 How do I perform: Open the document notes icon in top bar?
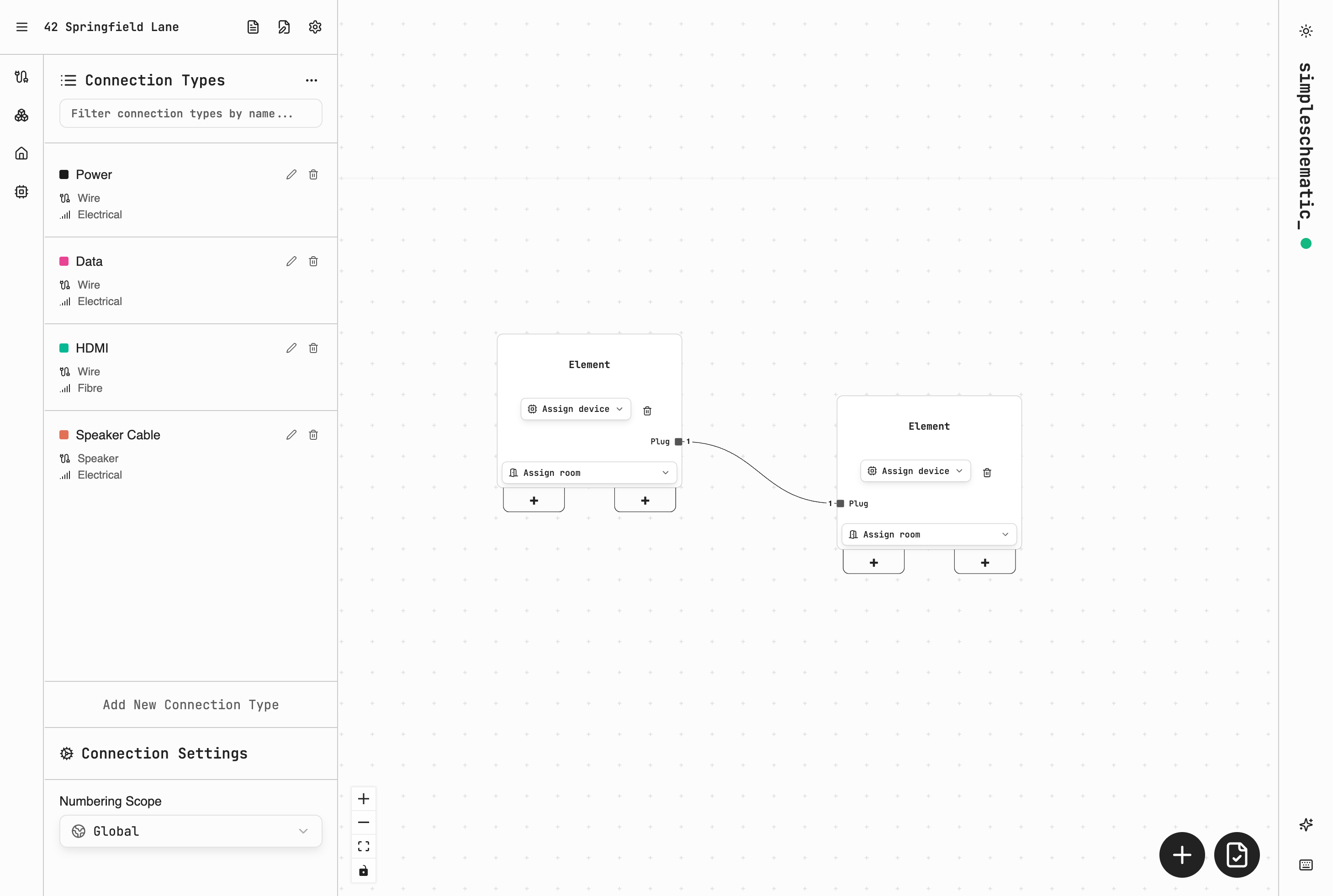253,27
